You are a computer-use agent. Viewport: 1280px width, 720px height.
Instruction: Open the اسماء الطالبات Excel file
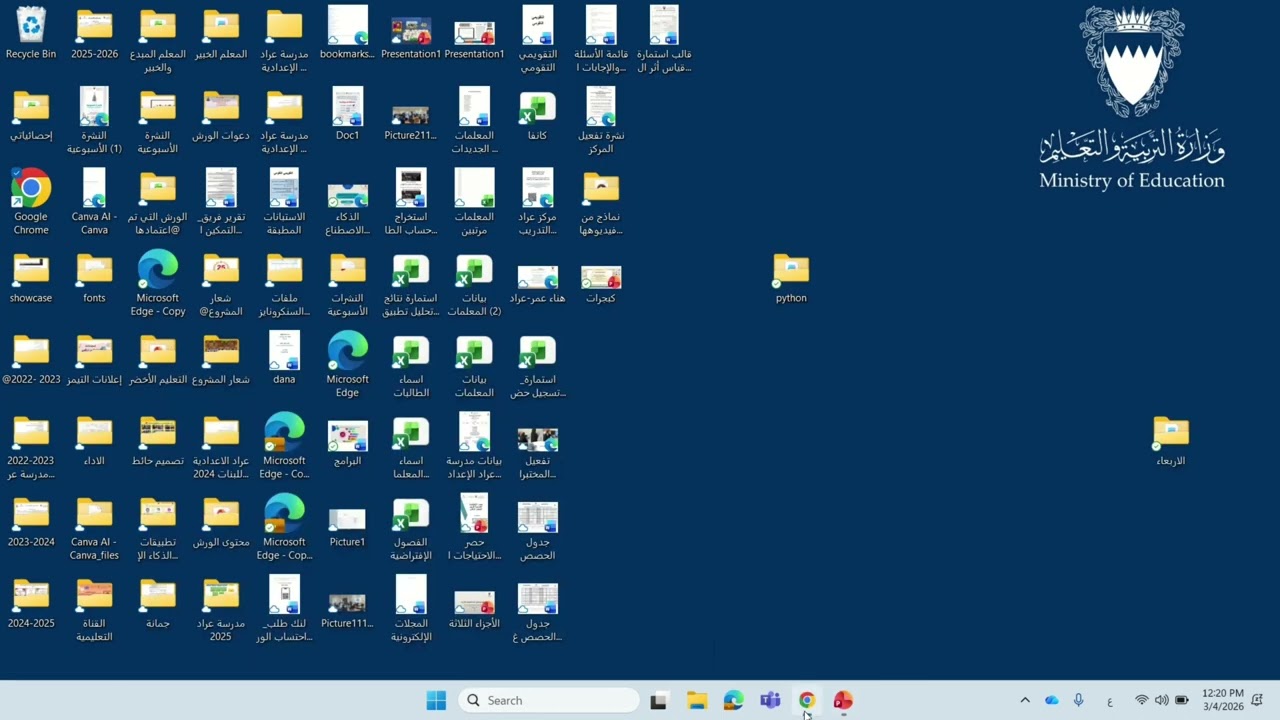(x=411, y=365)
